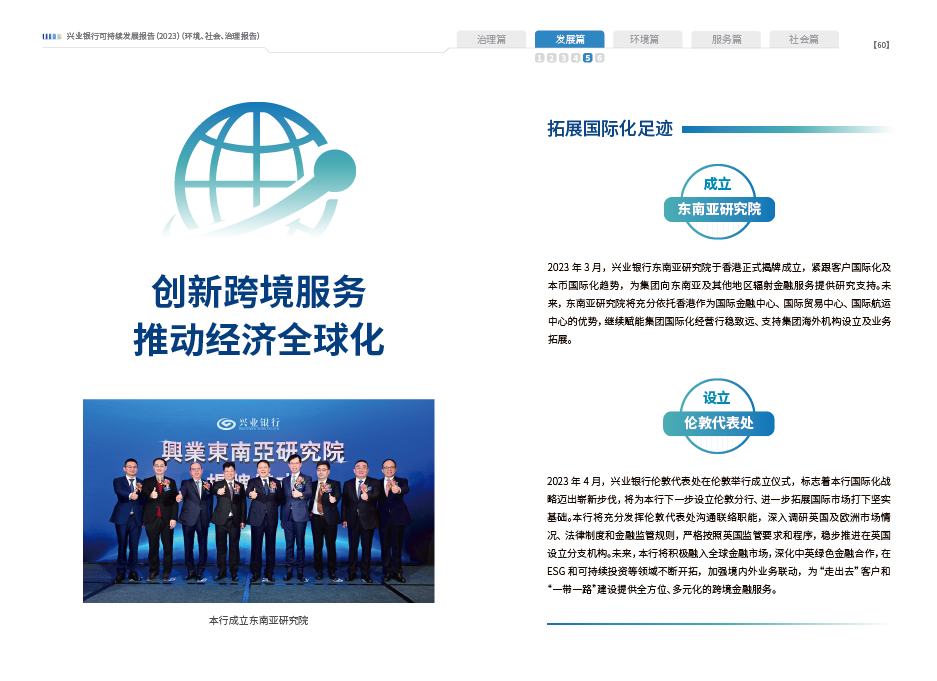Image resolution: width=937 pixels, height=681 pixels.
Task: Jump to subsection 6 indicator
Action: pos(600,58)
